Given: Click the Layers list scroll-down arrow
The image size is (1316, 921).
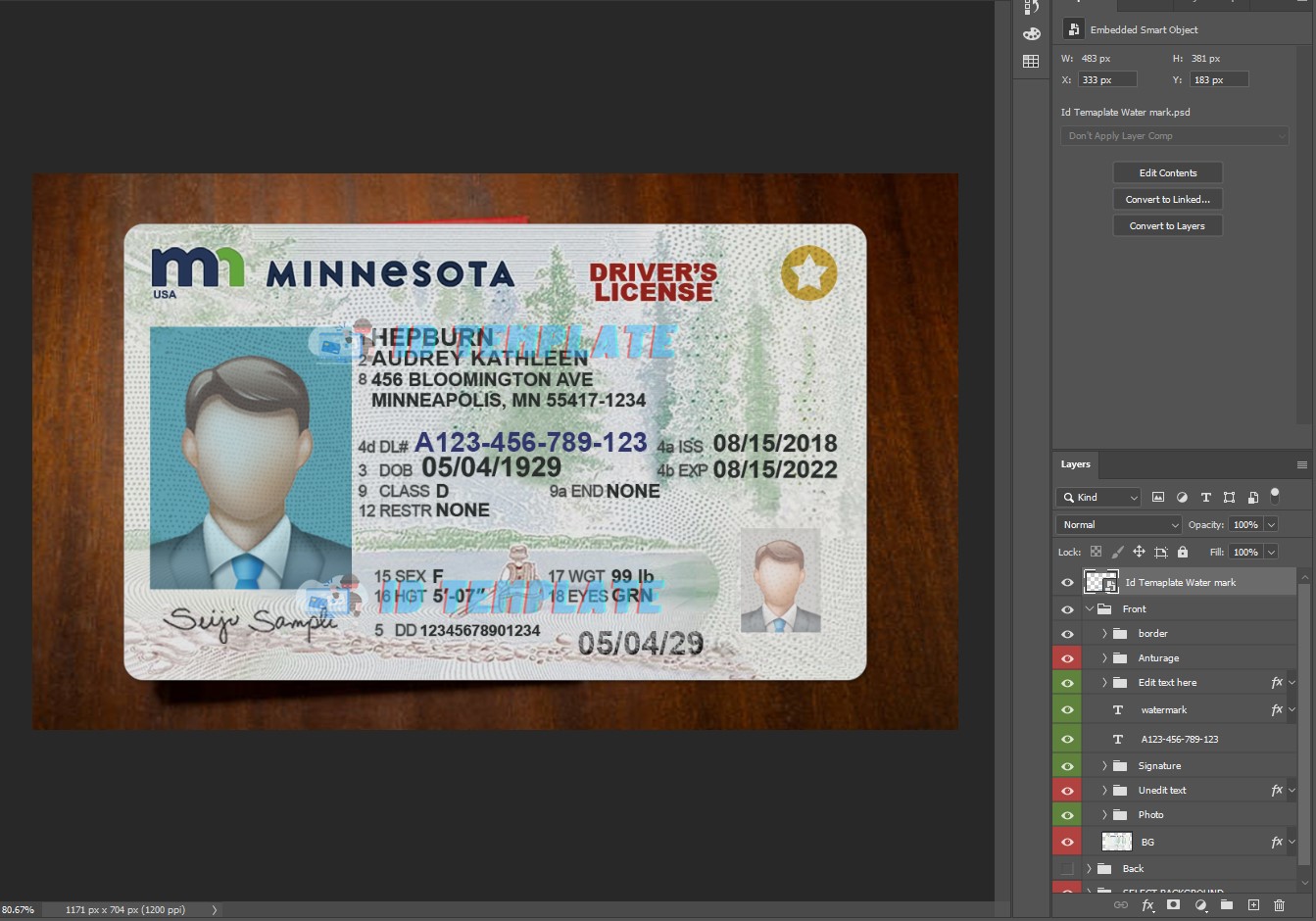Looking at the screenshot, I should [x=1304, y=885].
